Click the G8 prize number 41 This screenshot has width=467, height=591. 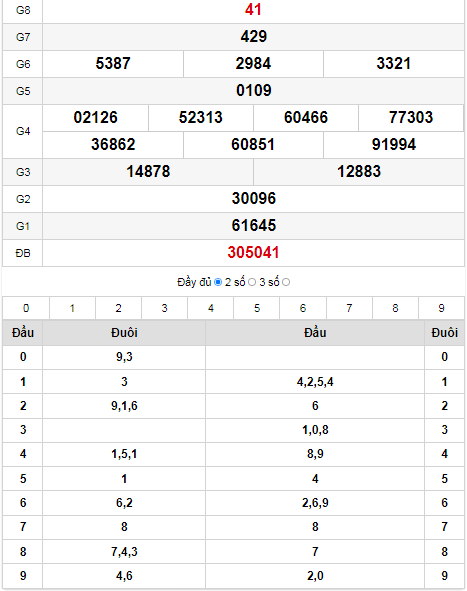point(253,9)
